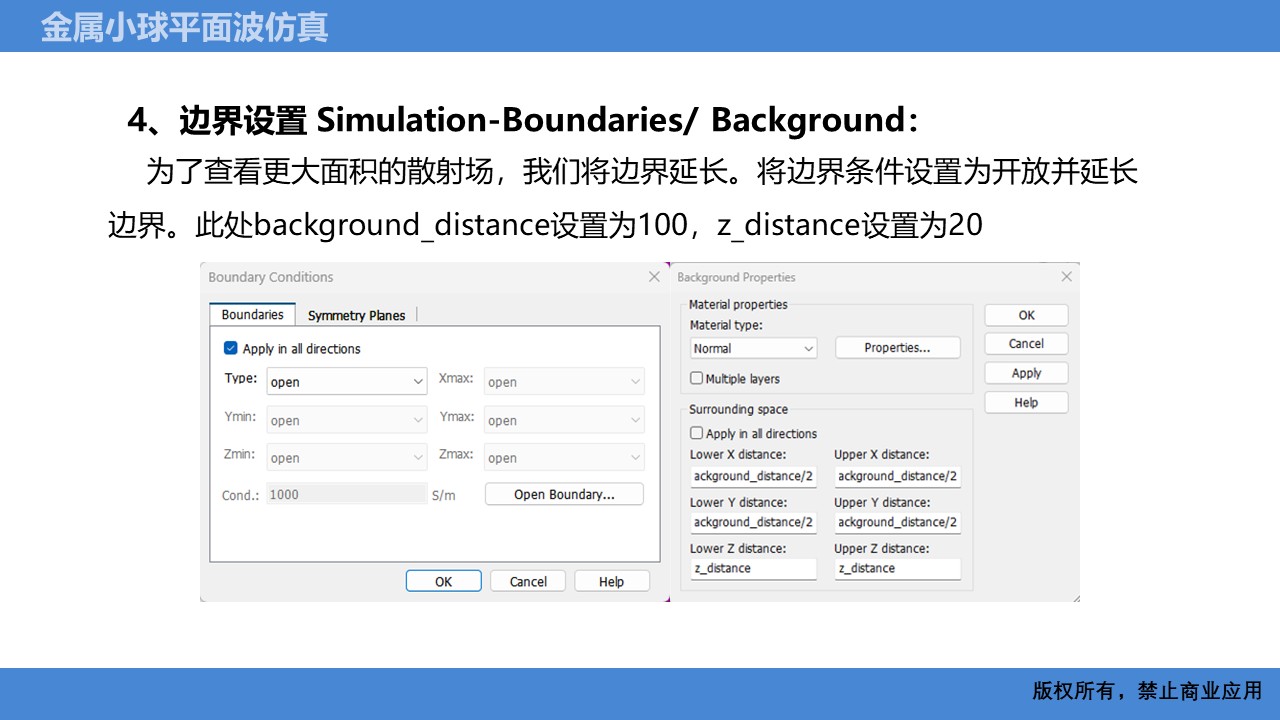The image size is (1280, 720).
Task: Click the Open Boundary... button
Action: [564, 494]
